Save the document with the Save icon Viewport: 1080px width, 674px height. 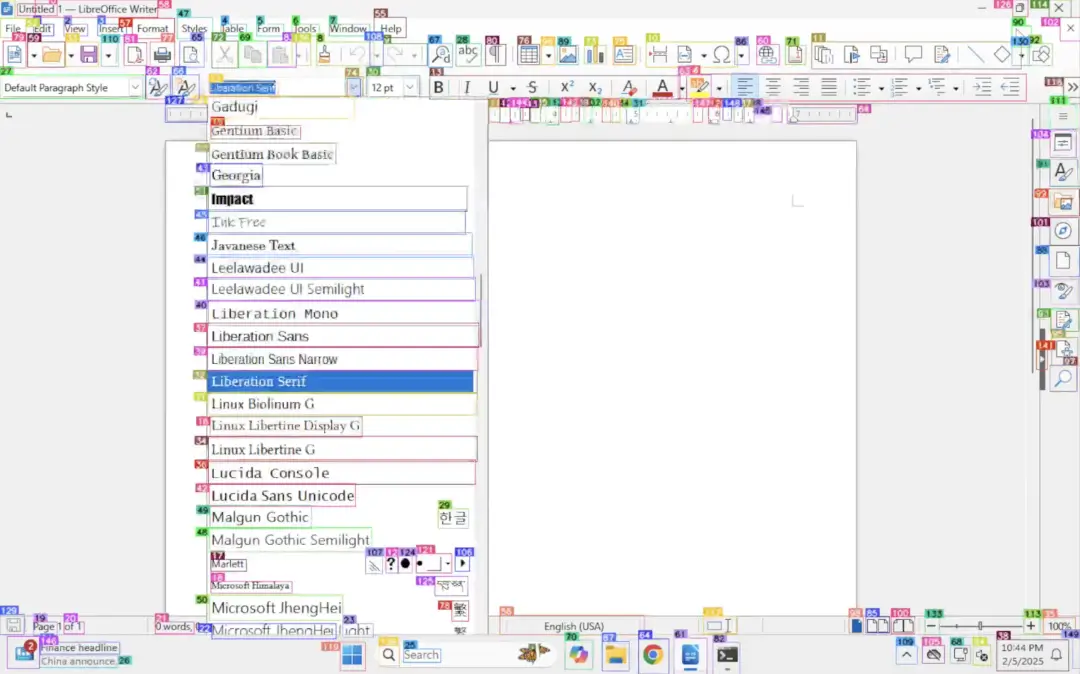[89, 54]
